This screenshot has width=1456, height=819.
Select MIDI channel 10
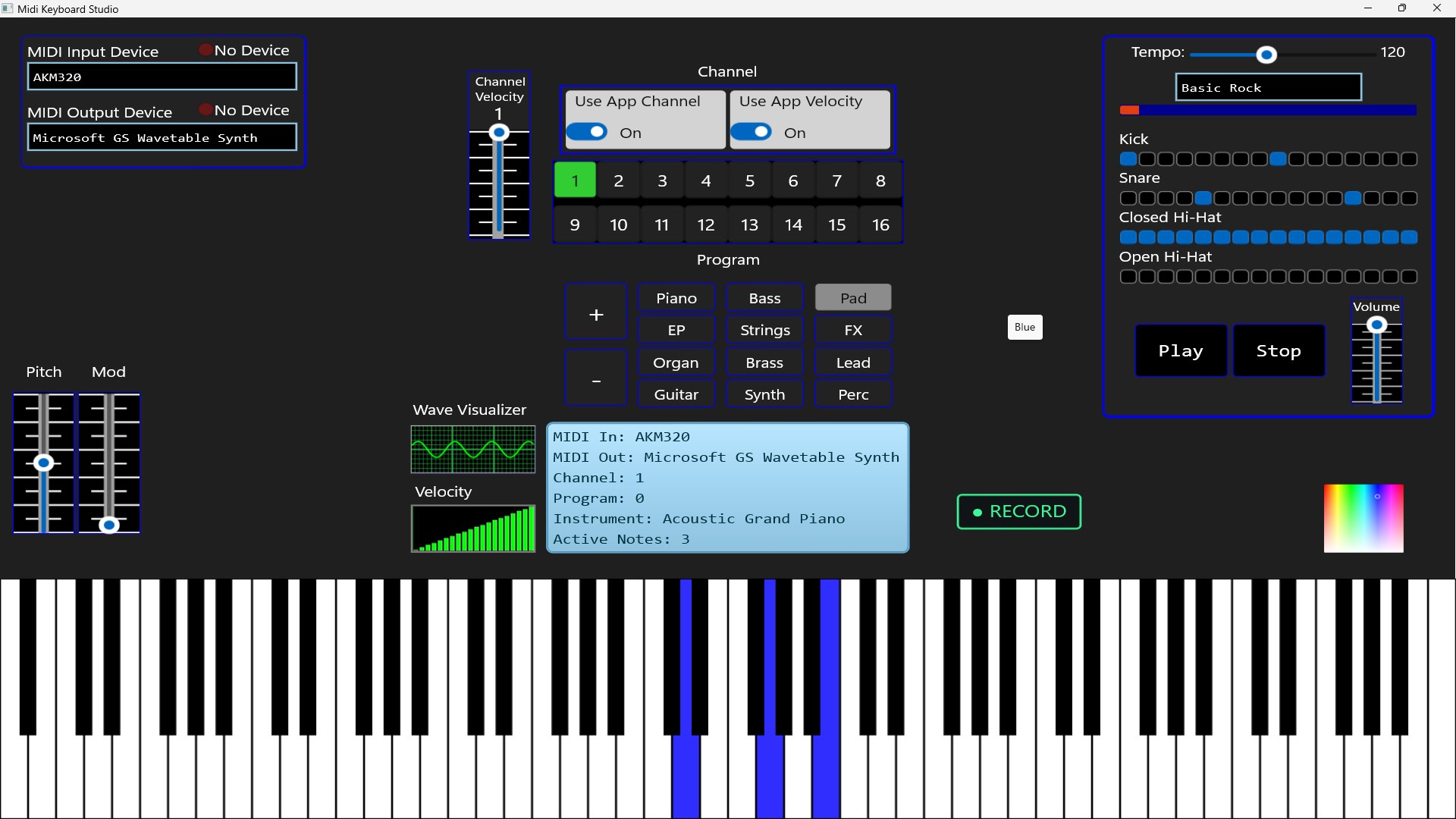[619, 224]
